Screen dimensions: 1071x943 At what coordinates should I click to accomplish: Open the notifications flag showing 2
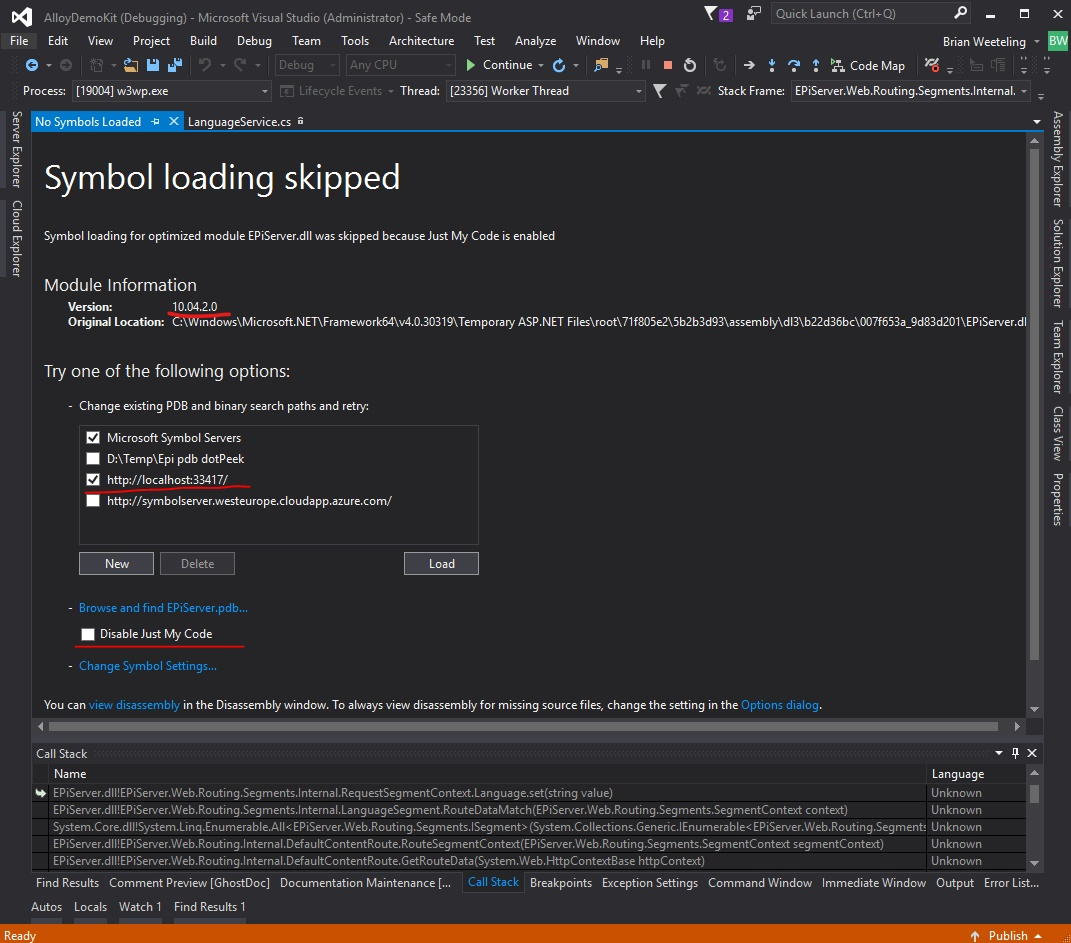(718, 14)
